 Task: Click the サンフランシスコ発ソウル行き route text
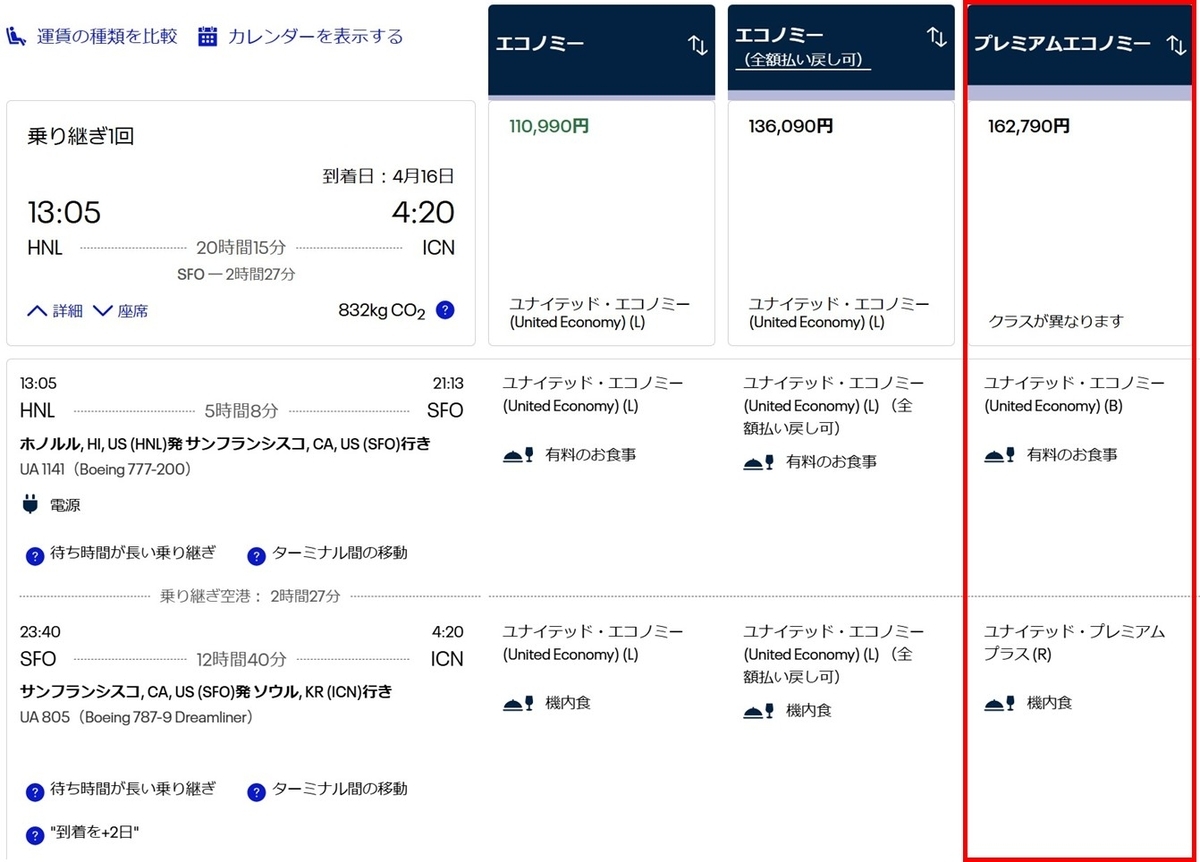[206, 691]
